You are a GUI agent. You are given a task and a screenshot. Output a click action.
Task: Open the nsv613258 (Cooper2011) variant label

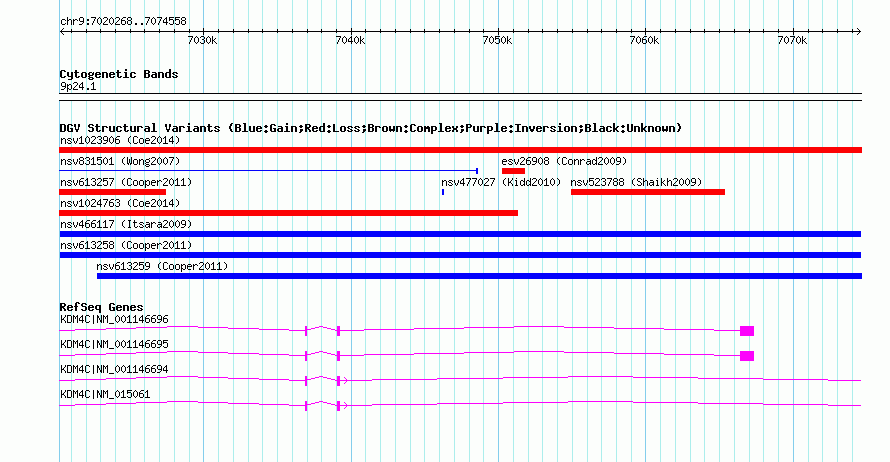coord(126,245)
